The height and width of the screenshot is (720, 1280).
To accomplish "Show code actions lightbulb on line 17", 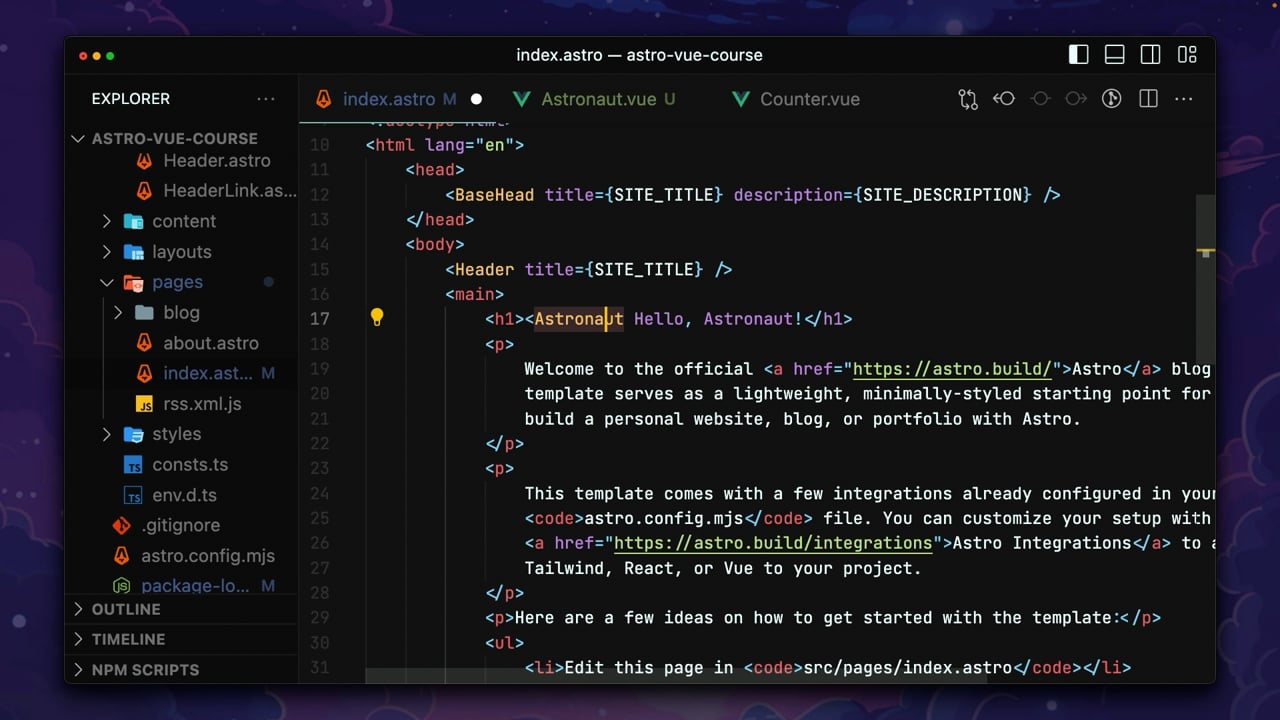I will (377, 318).
